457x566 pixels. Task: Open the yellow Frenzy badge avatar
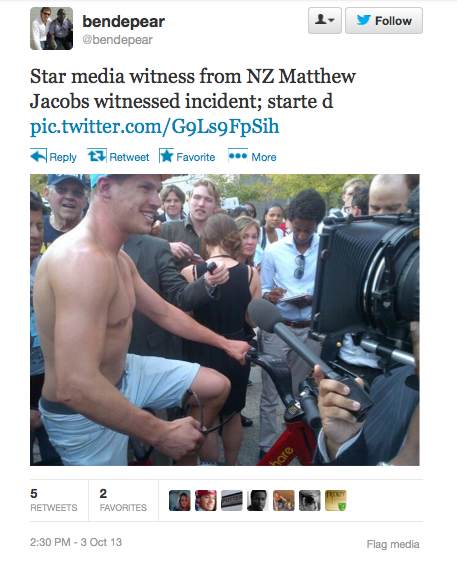[335, 500]
